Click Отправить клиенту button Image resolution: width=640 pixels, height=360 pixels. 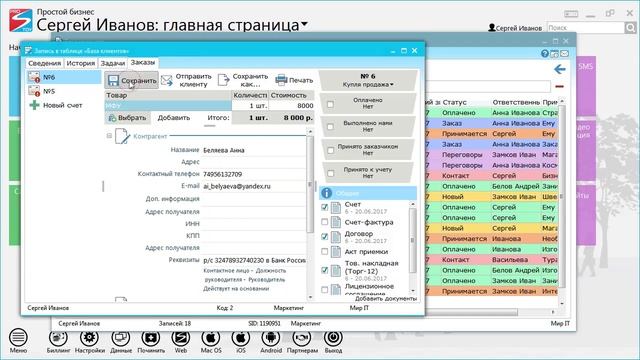[187, 80]
